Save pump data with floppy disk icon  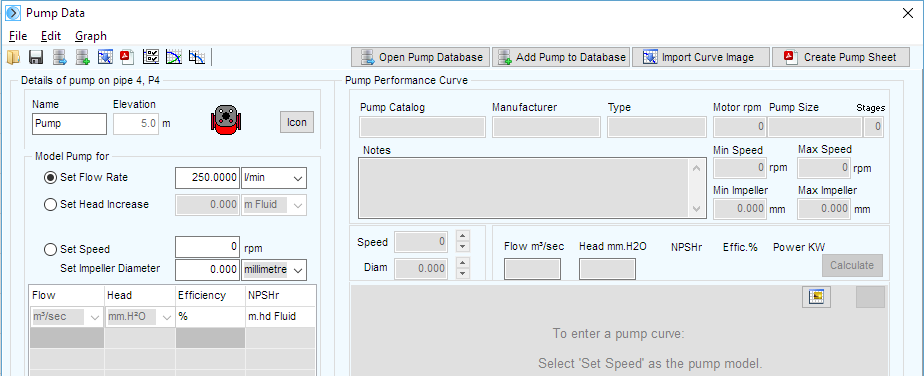coord(36,57)
